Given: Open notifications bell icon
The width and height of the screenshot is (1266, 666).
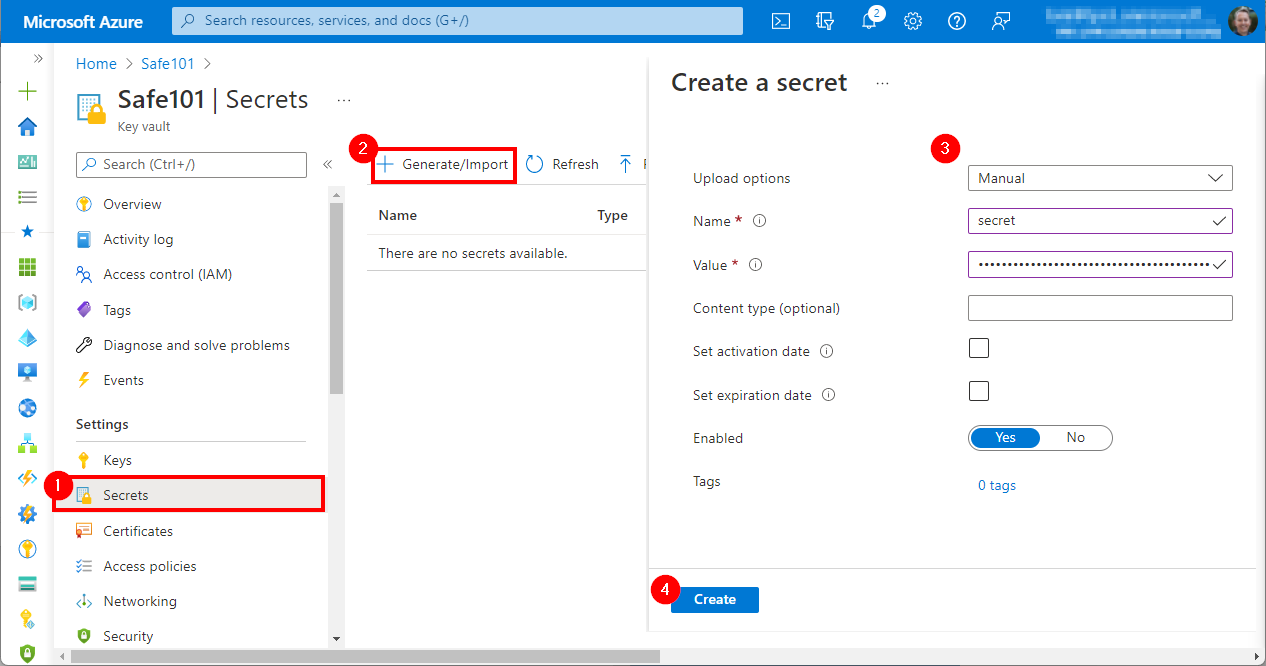Looking at the screenshot, I should pos(870,21).
